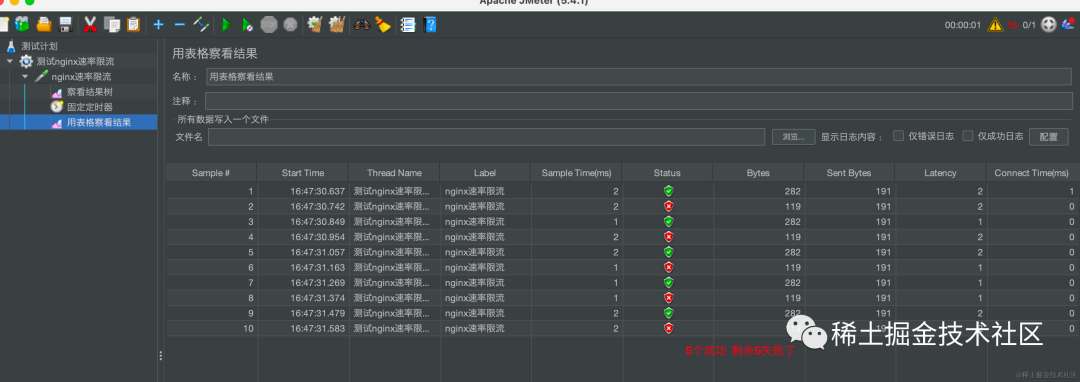1080x382 pixels.
Task: Collapse the 测试nginx速率限流 thread group
Action: tap(10, 61)
